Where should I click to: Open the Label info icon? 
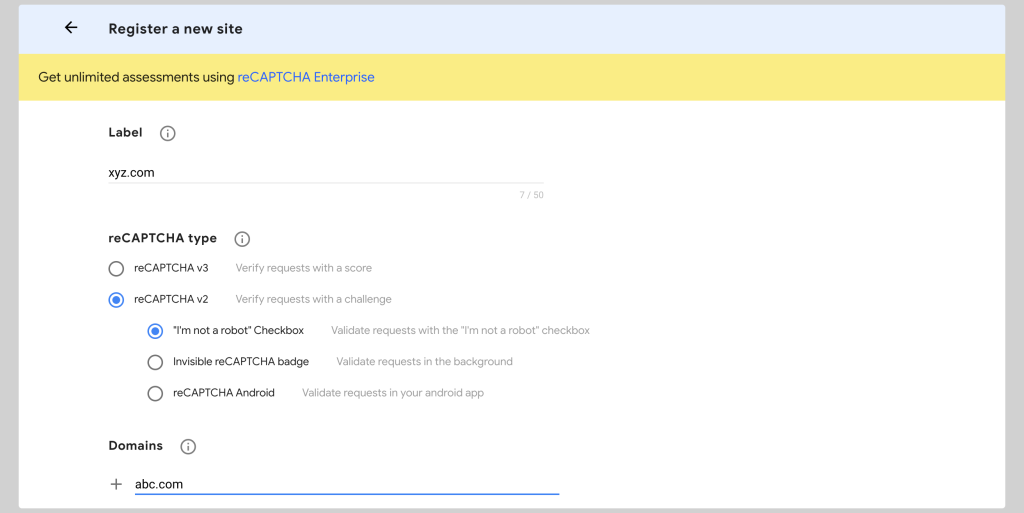point(168,133)
